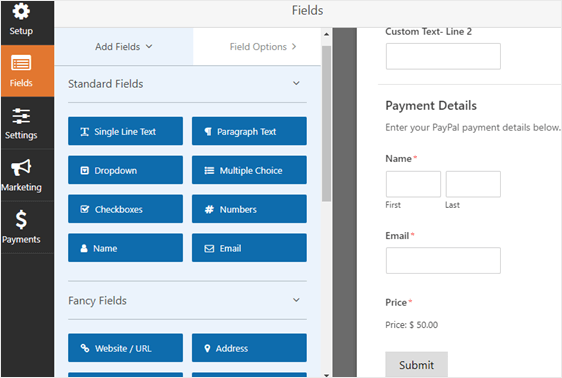Add a Dropdown field
Screen dimensions: 562x378
(x=125, y=170)
